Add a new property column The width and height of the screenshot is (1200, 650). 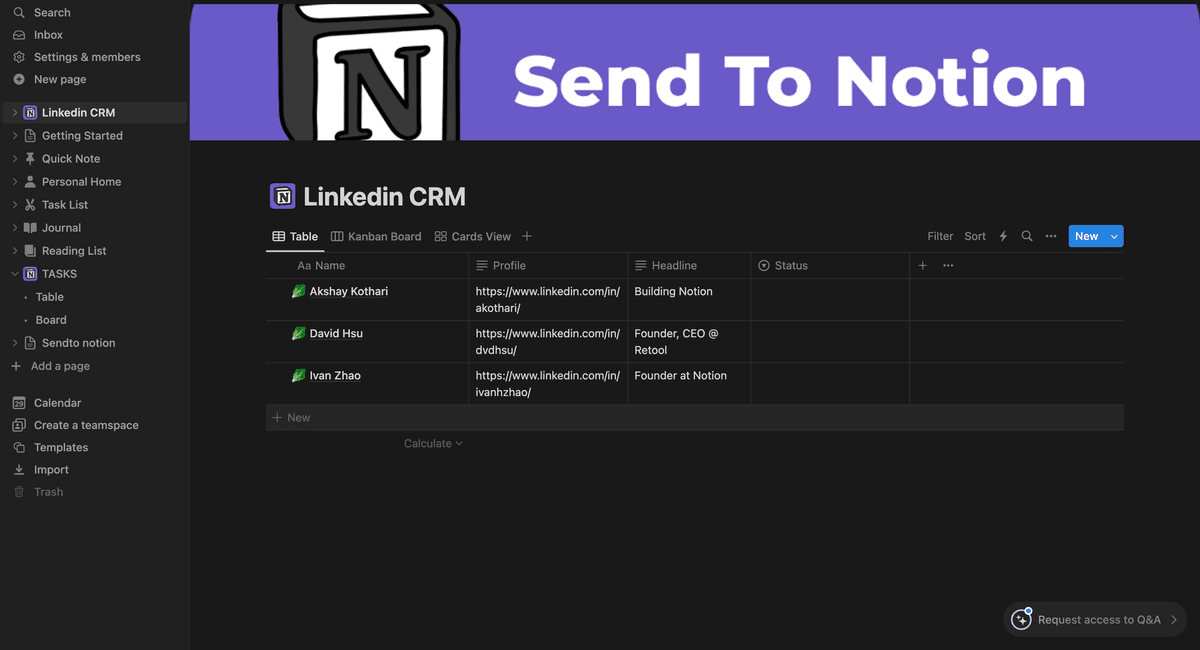pos(923,266)
